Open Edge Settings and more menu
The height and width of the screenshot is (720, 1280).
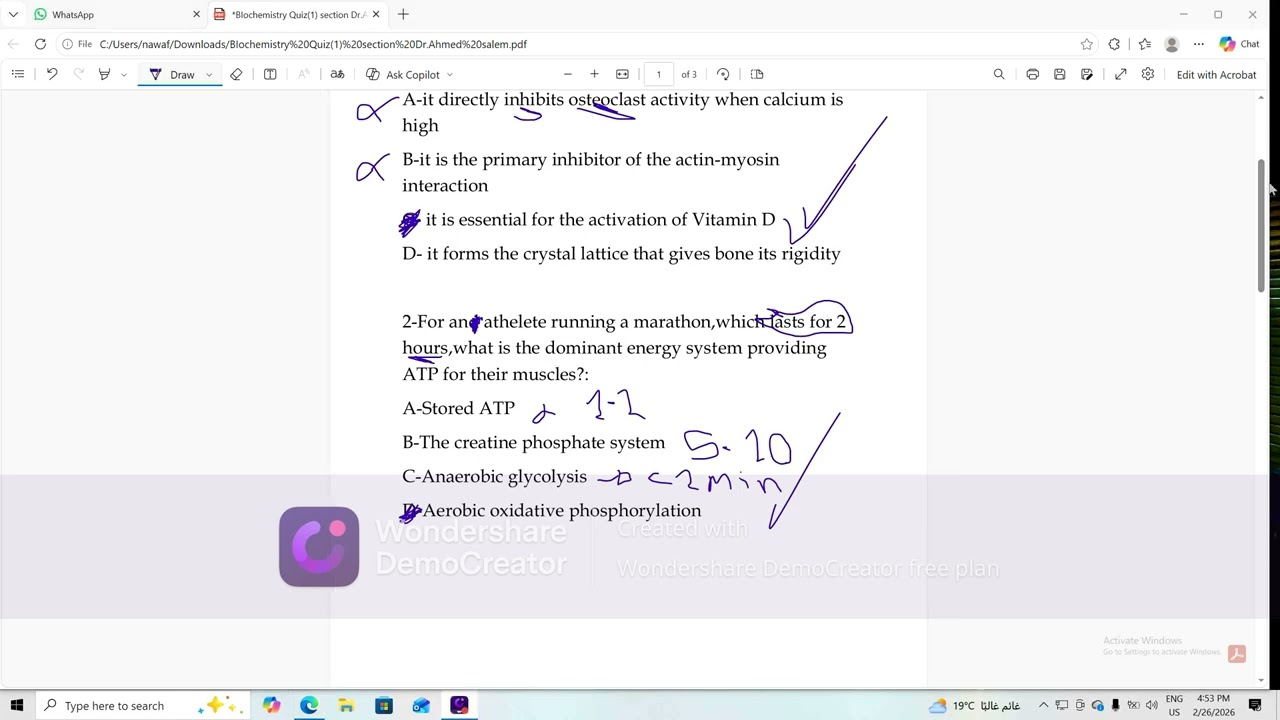click(x=1199, y=44)
